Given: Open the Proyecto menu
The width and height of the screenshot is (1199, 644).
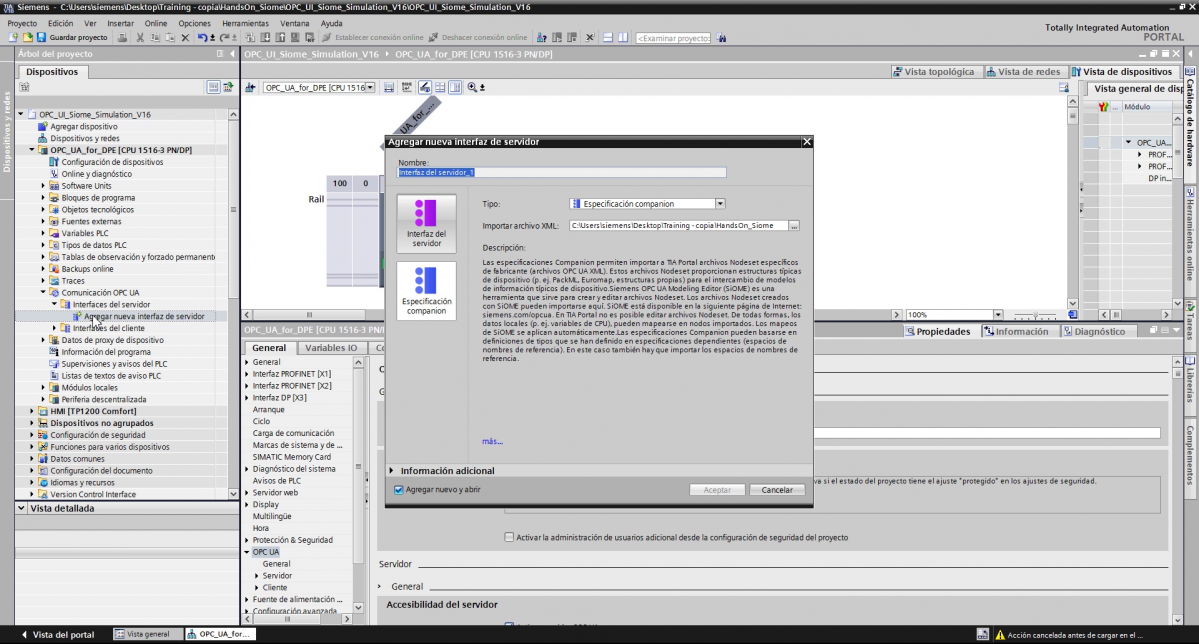Looking at the screenshot, I should click(22, 24).
